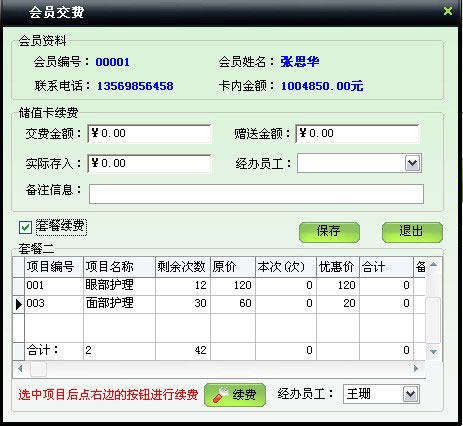
Task: Click the 交费金额 input field
Action: coord(149,134)
